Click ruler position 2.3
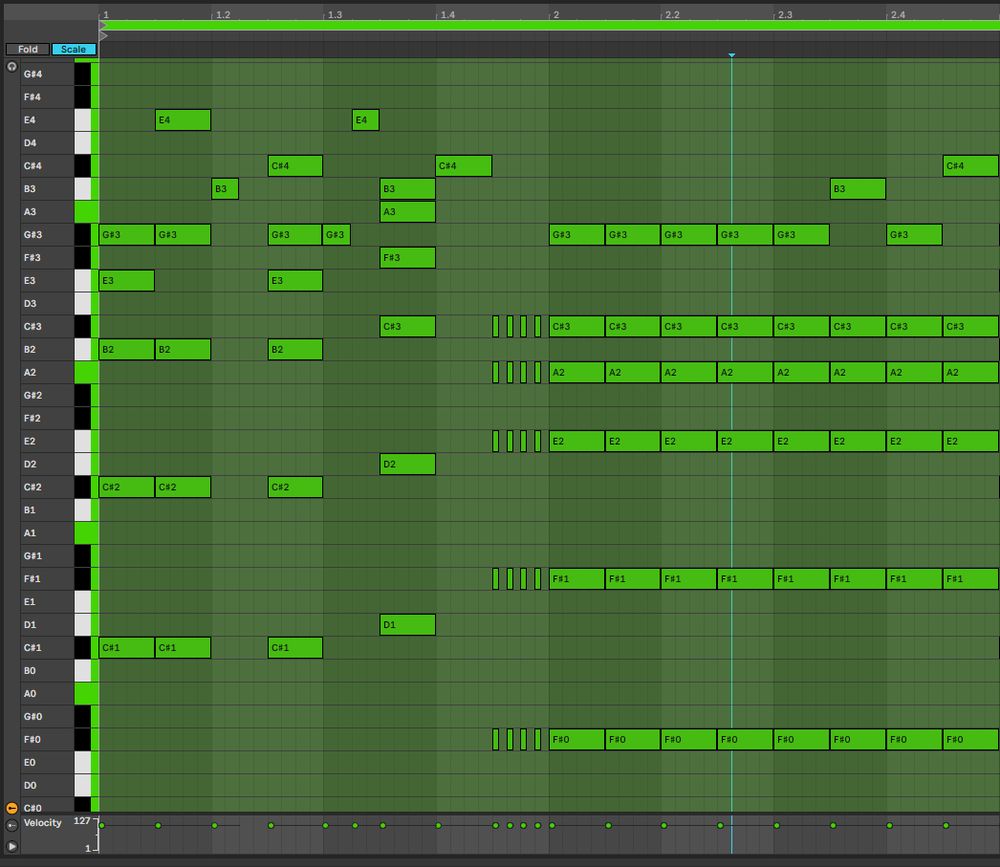Screen dimensions: 1000x867 pos(785,14)
